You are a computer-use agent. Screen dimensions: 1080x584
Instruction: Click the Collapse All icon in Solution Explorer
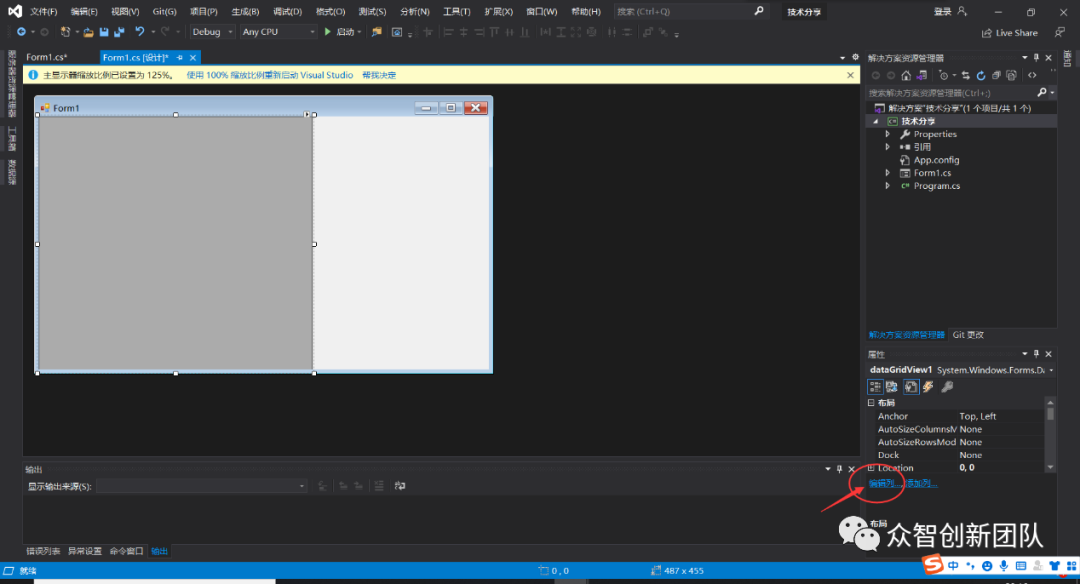[996, 75]
